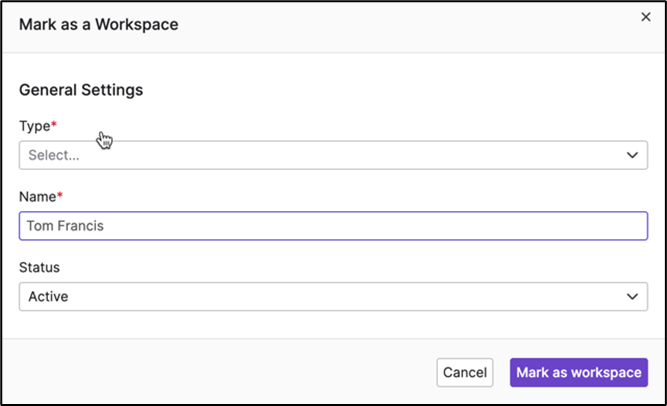
Task: Click the Mark as a Workspace title
Action: click(99, 24)
